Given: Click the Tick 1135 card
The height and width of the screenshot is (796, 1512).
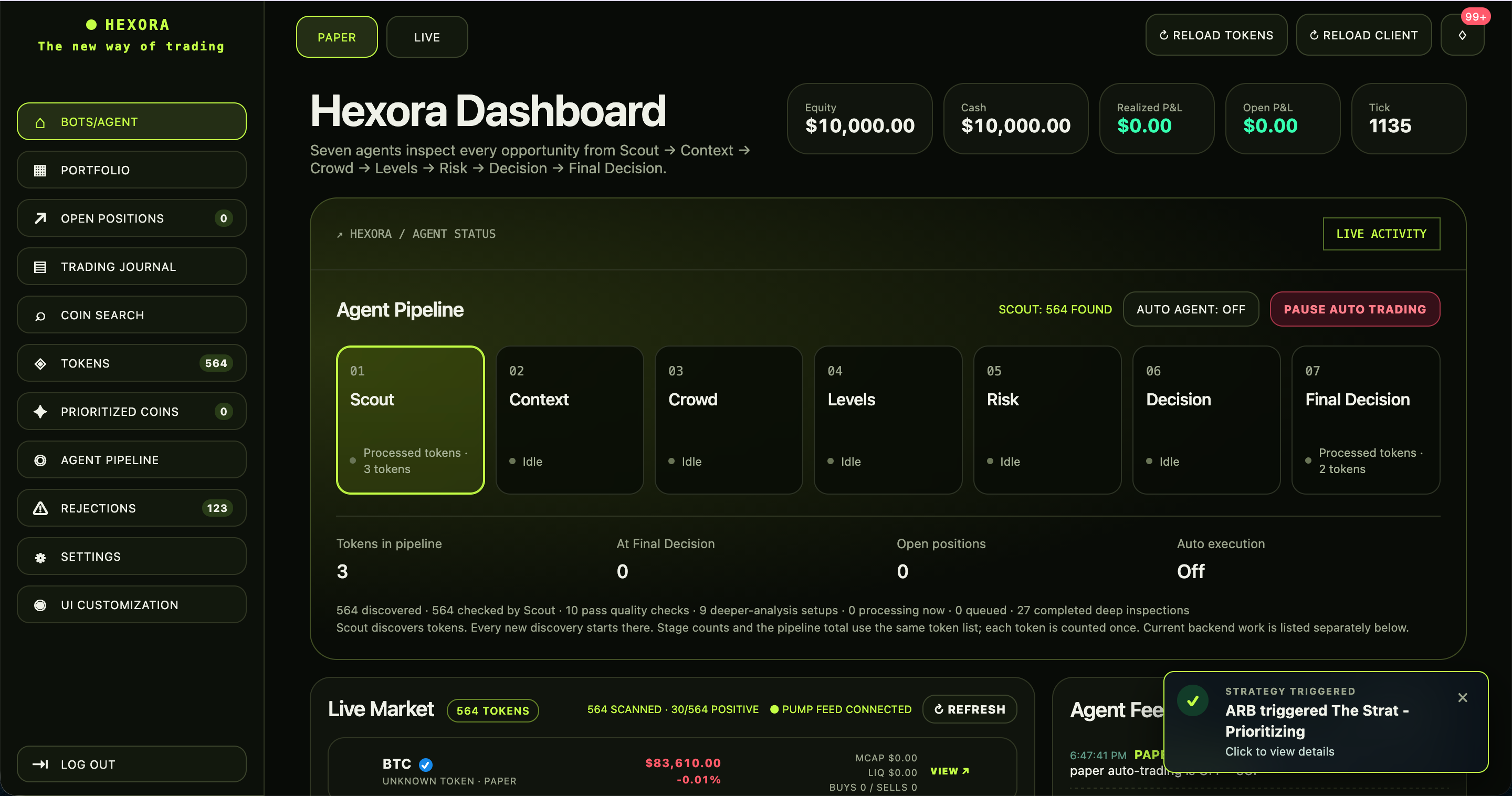Looking at the screenshot, I should pos(1409,119).
